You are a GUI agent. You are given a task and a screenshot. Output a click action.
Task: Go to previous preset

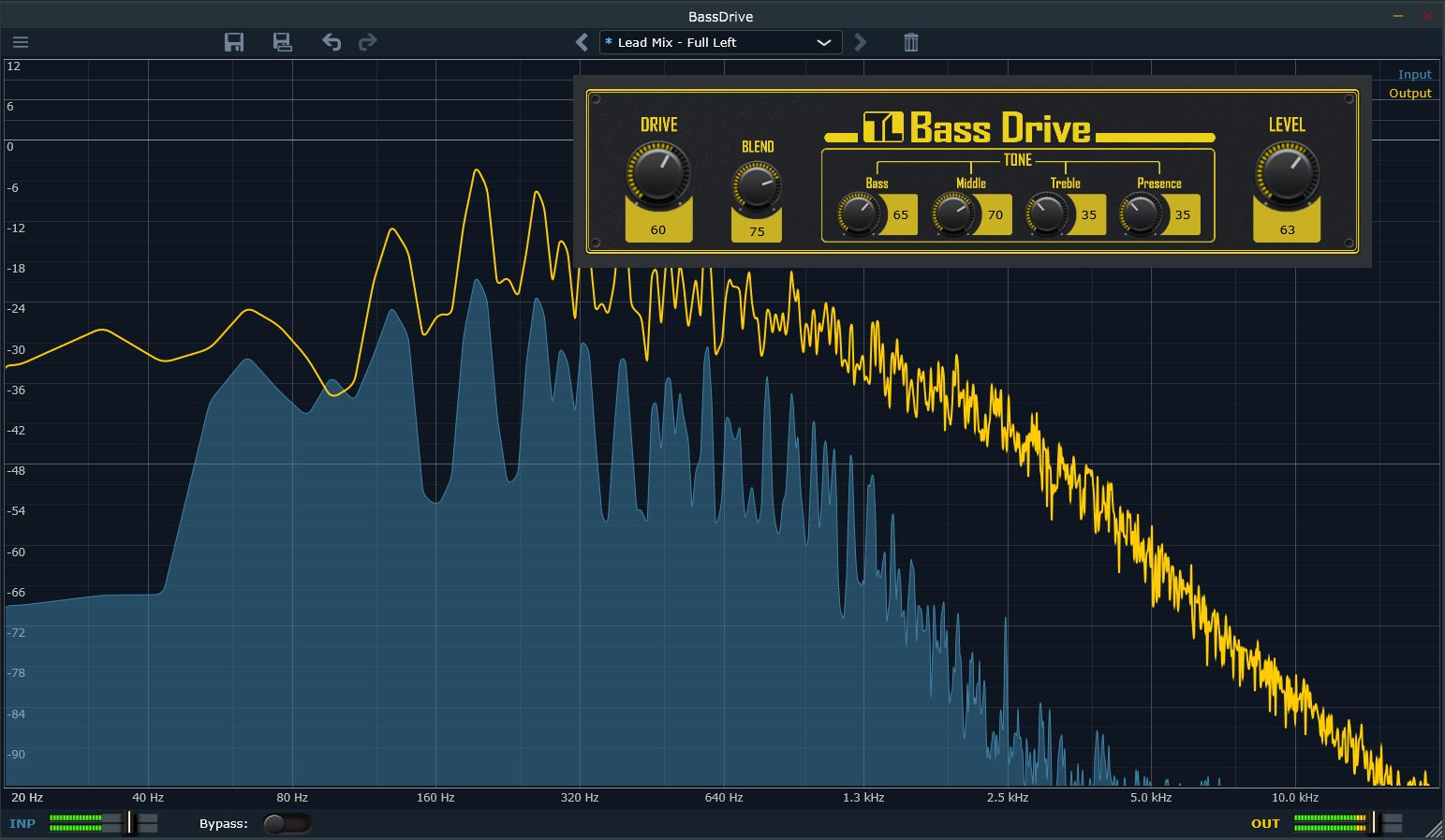coord(582,42)
